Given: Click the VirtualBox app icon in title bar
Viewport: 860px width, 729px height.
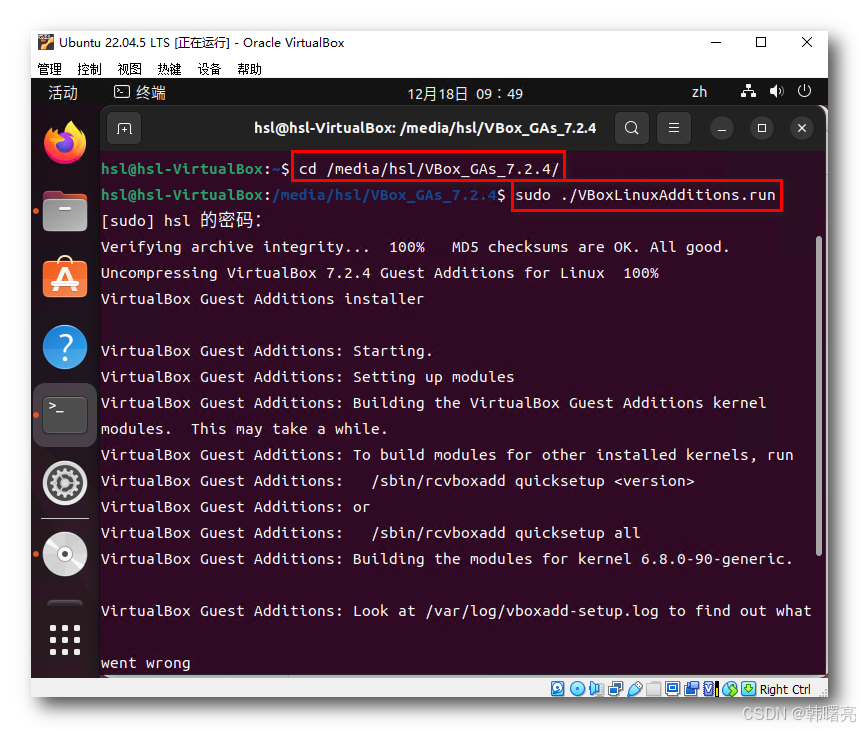Looking at the screenshot, I should click(x=46, y=42).
